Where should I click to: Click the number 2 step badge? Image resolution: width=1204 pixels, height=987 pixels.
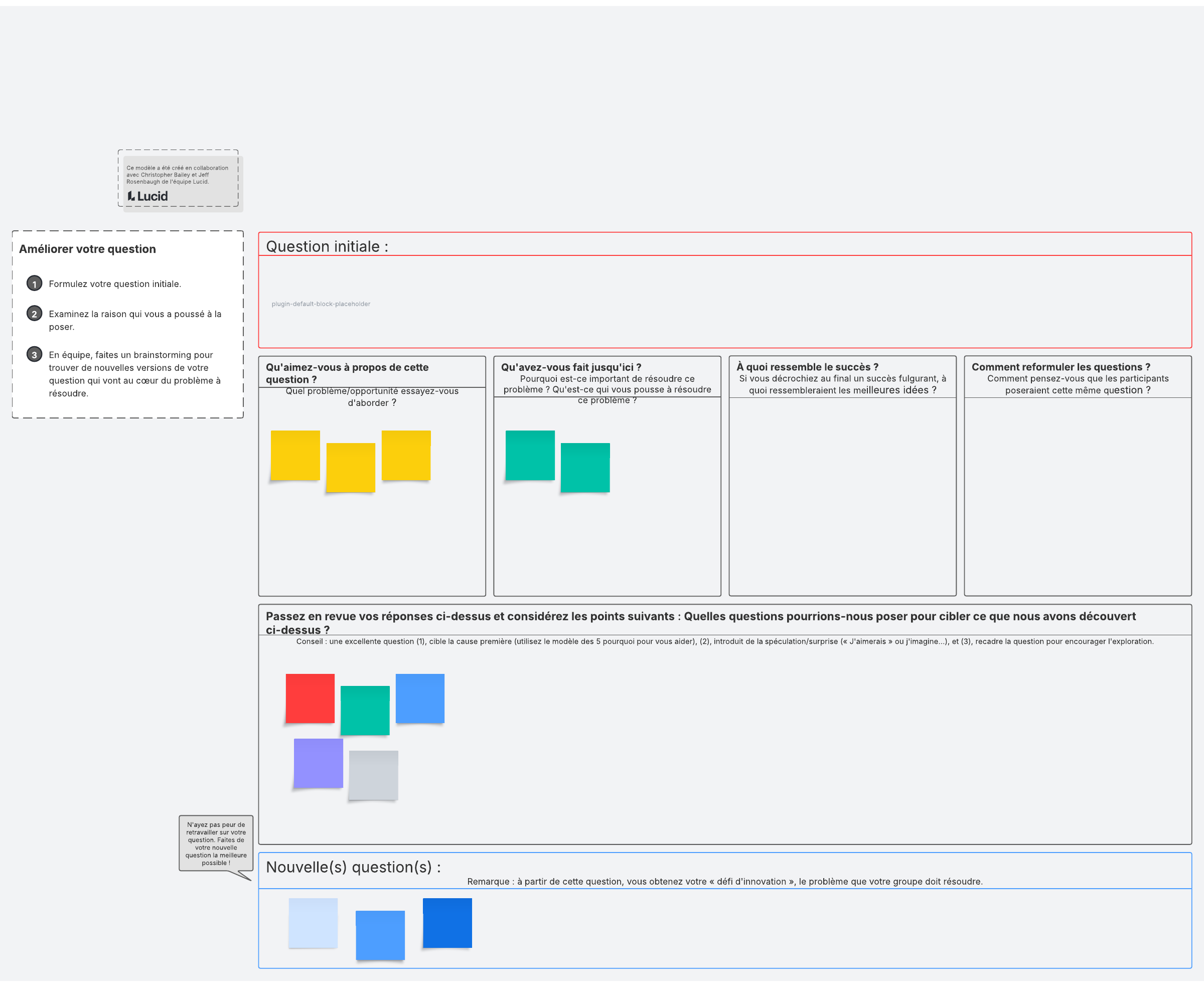point(34,314)
